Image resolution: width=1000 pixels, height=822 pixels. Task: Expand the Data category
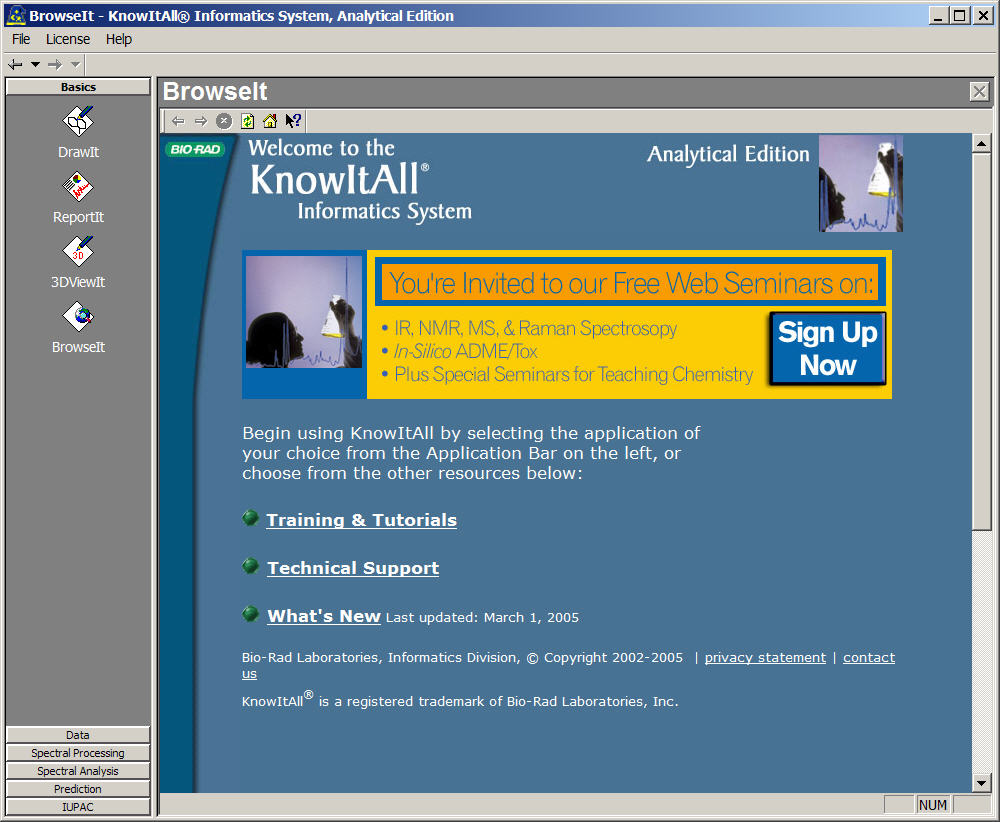(78, 735)
